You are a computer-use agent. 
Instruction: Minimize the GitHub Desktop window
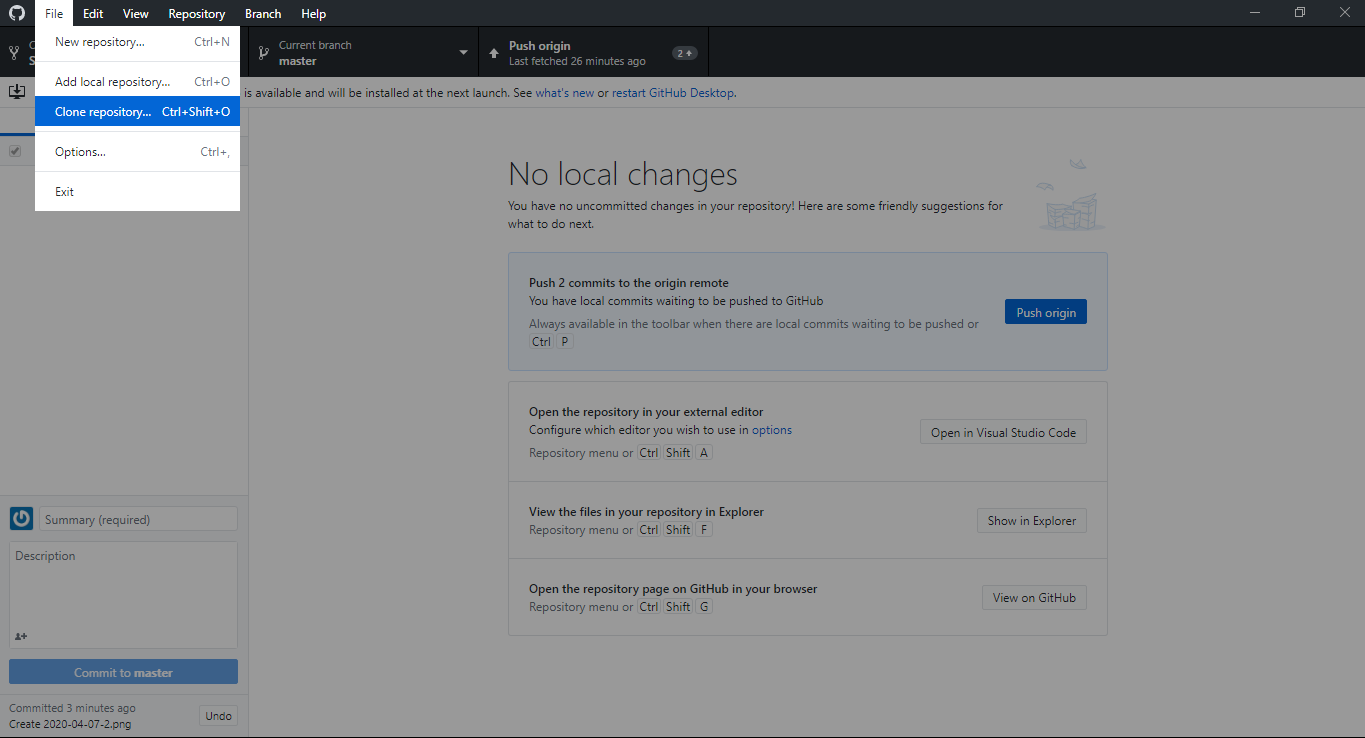point(1254,13)
